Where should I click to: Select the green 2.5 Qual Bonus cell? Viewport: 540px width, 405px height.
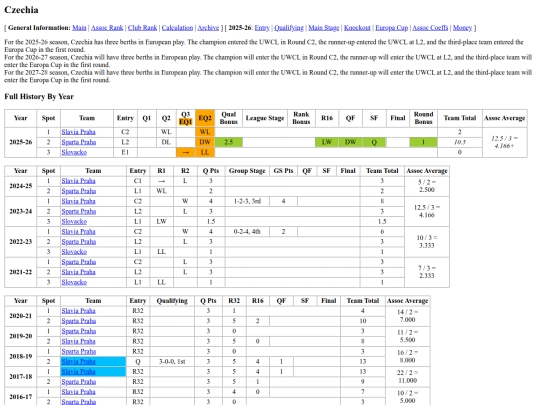point(229,142)
